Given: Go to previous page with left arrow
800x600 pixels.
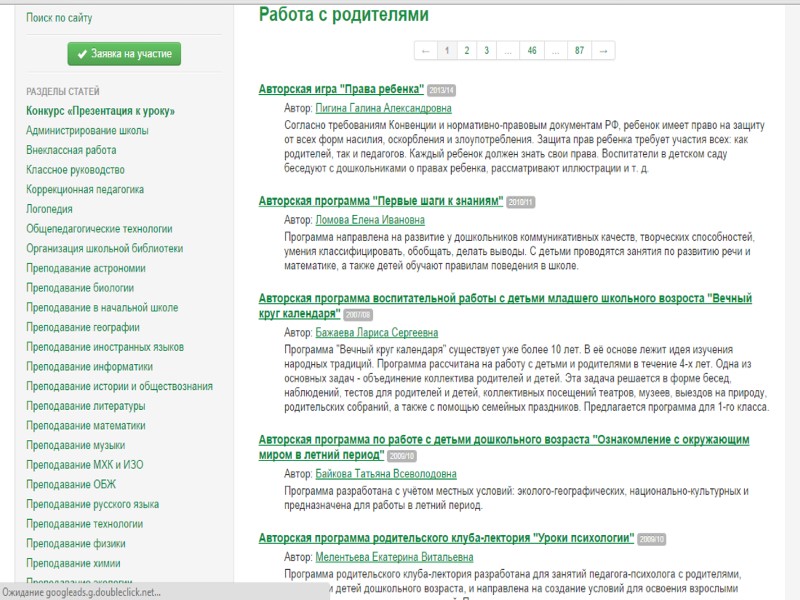Looking at the screenshot, I should pos(426,51).
